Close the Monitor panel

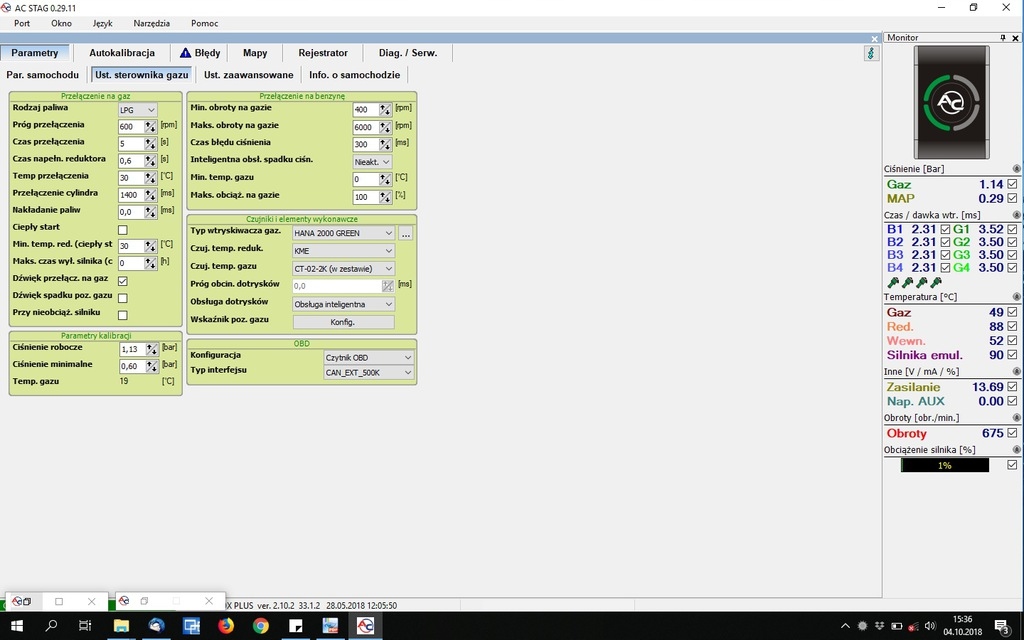point(1016,38)
